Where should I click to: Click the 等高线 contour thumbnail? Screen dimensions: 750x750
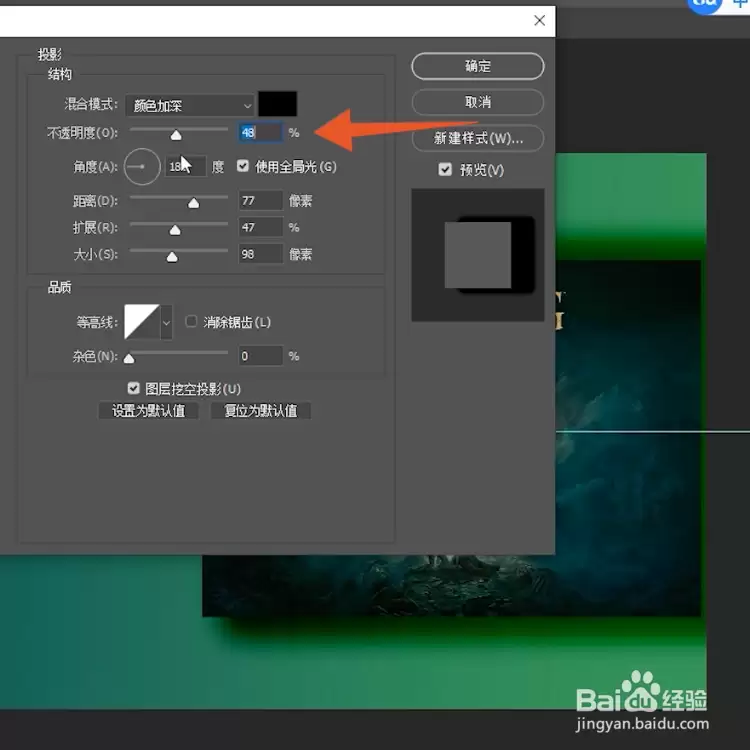[142, 322]
